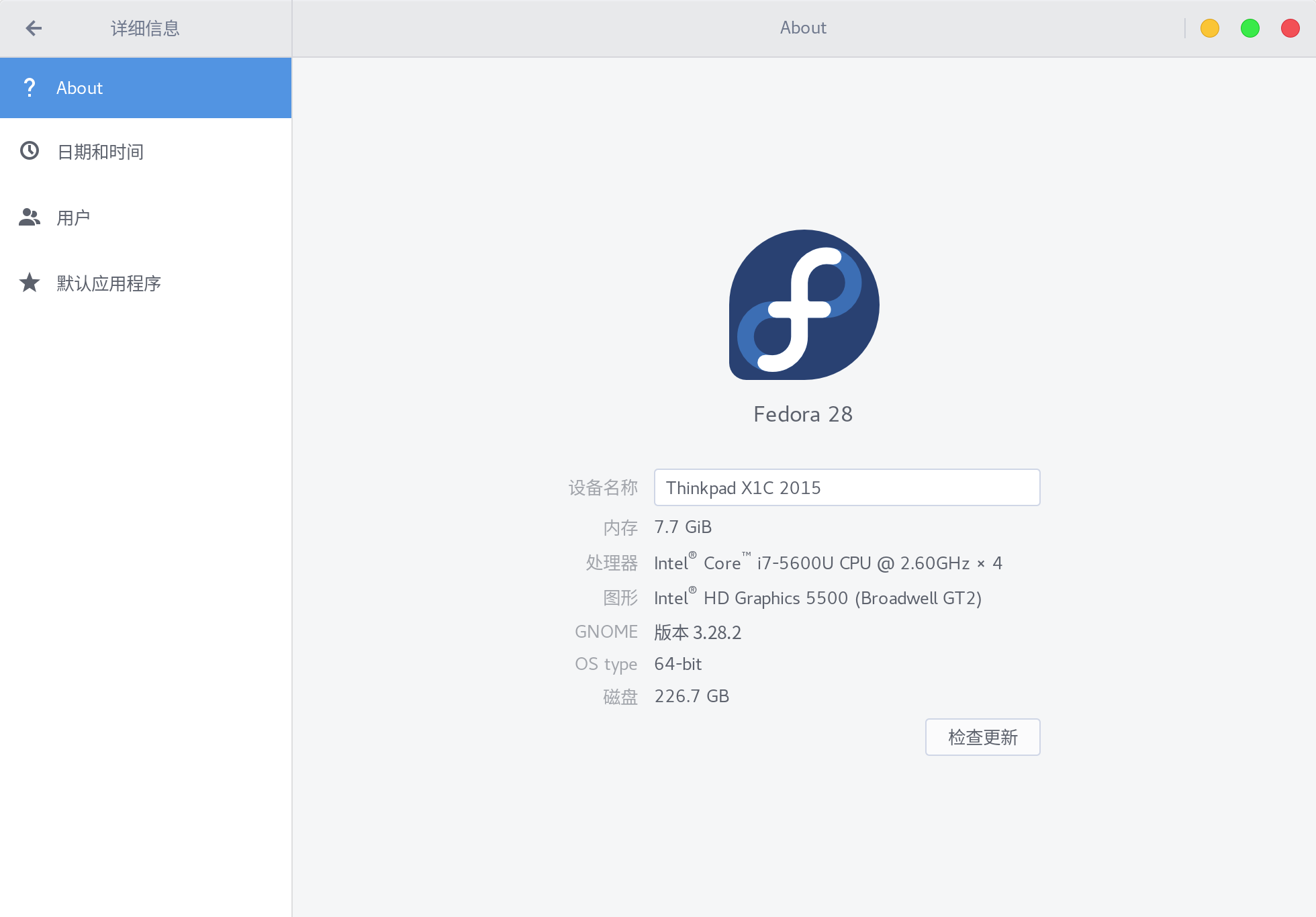Click the About window title

coord(803,28)
